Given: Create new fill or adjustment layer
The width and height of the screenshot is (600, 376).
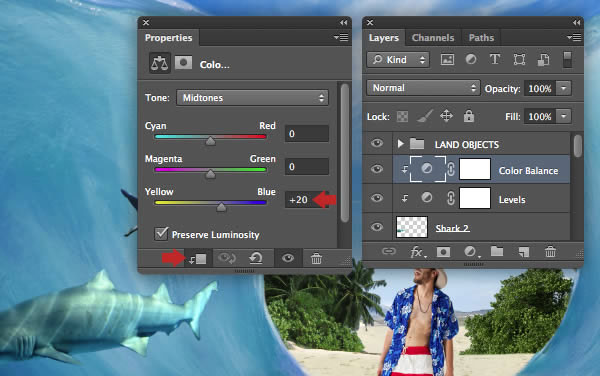Looking at the screenshot, I should [471, 252].
